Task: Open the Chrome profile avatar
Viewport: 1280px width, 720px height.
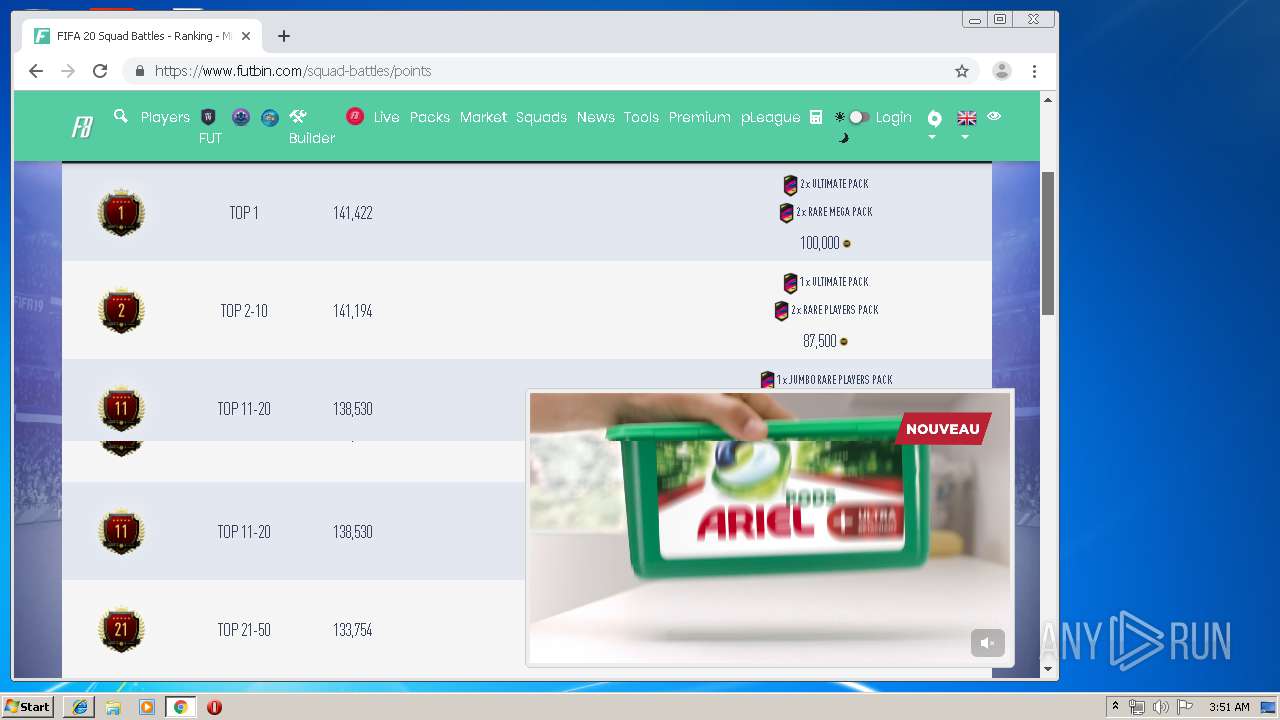Action: coord(1001,71)
